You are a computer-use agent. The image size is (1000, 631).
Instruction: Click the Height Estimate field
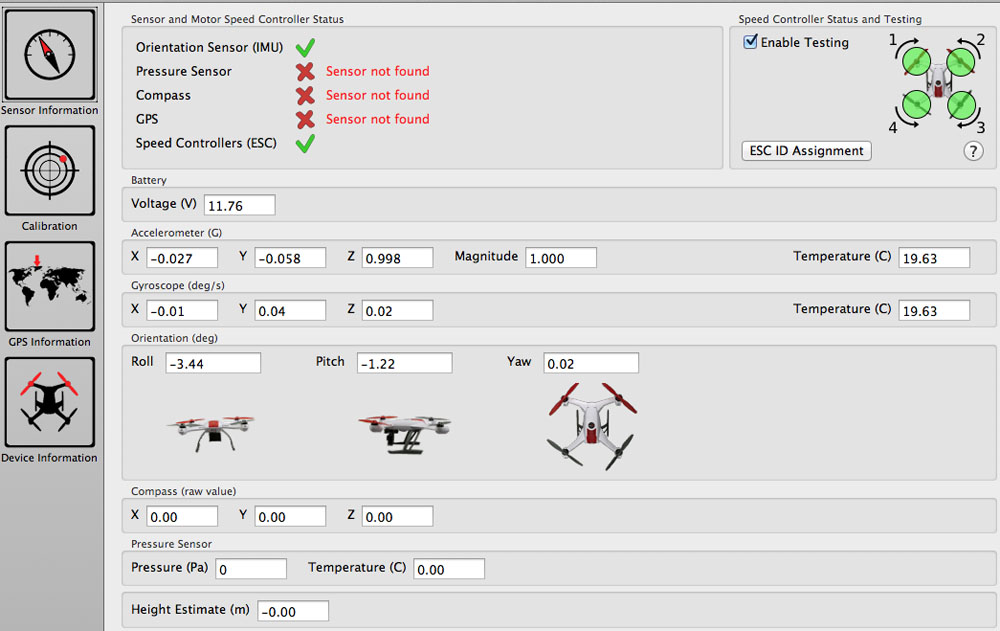(x=293, y=611)
